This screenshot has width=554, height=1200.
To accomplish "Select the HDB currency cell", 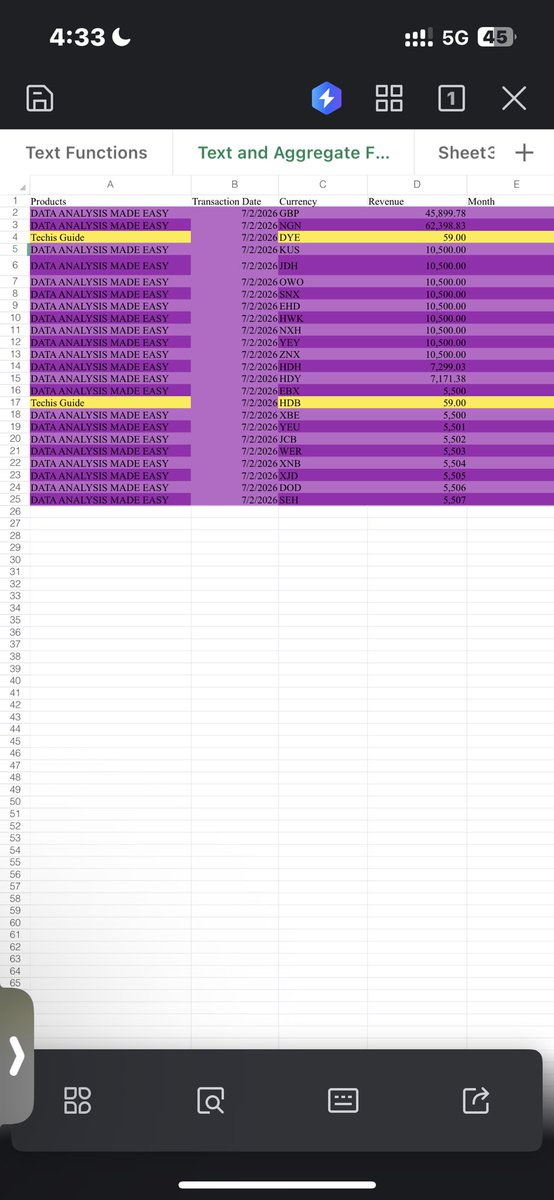I will [323, 402].
